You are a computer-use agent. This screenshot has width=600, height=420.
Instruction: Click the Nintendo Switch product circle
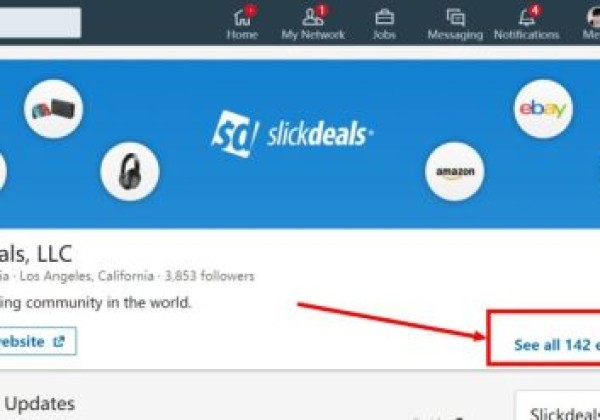click(x=53, y=109)
